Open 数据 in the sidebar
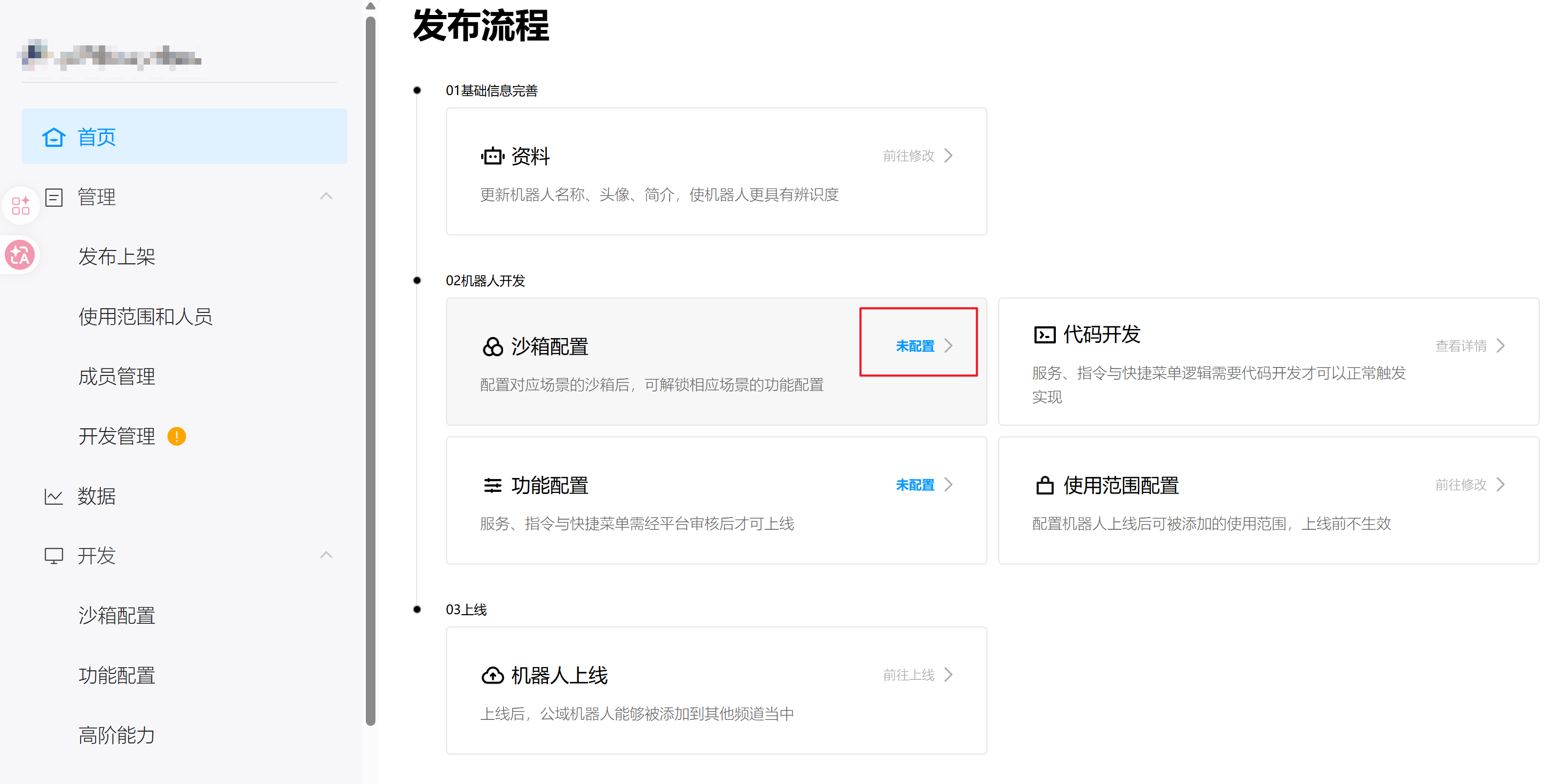 (x=96, y=496)
